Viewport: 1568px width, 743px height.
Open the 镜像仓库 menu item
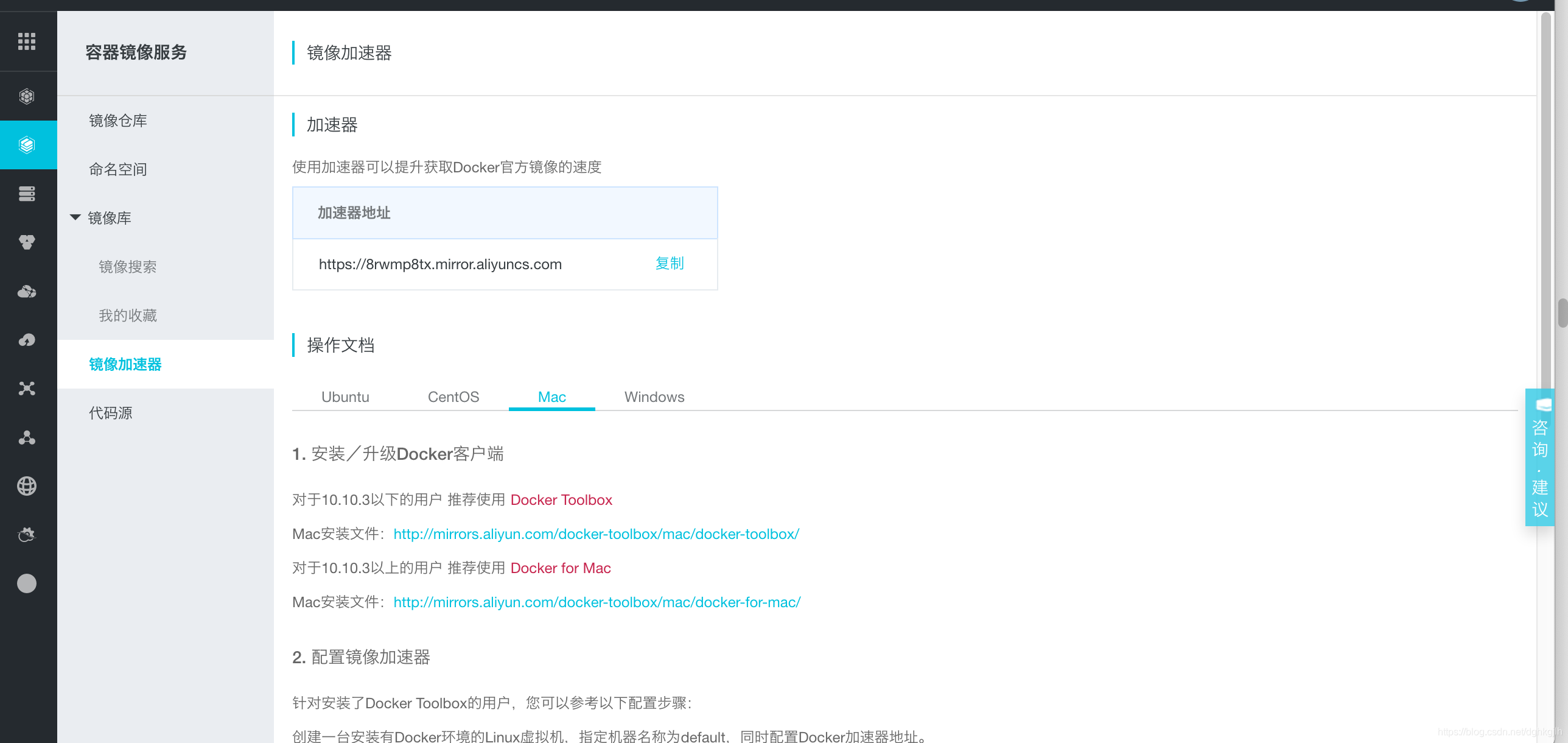click(118, 121)
